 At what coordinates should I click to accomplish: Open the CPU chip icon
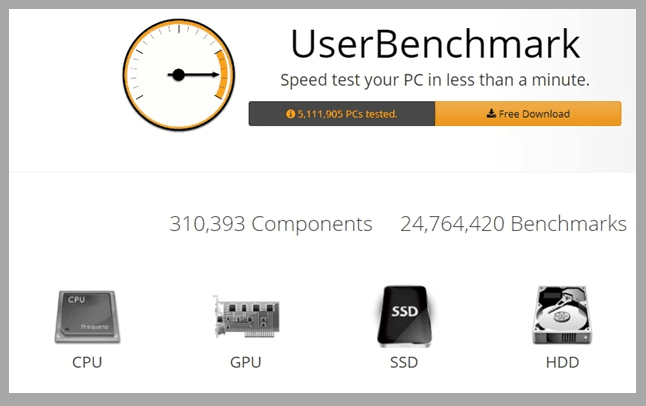click(x=87, y=315)
